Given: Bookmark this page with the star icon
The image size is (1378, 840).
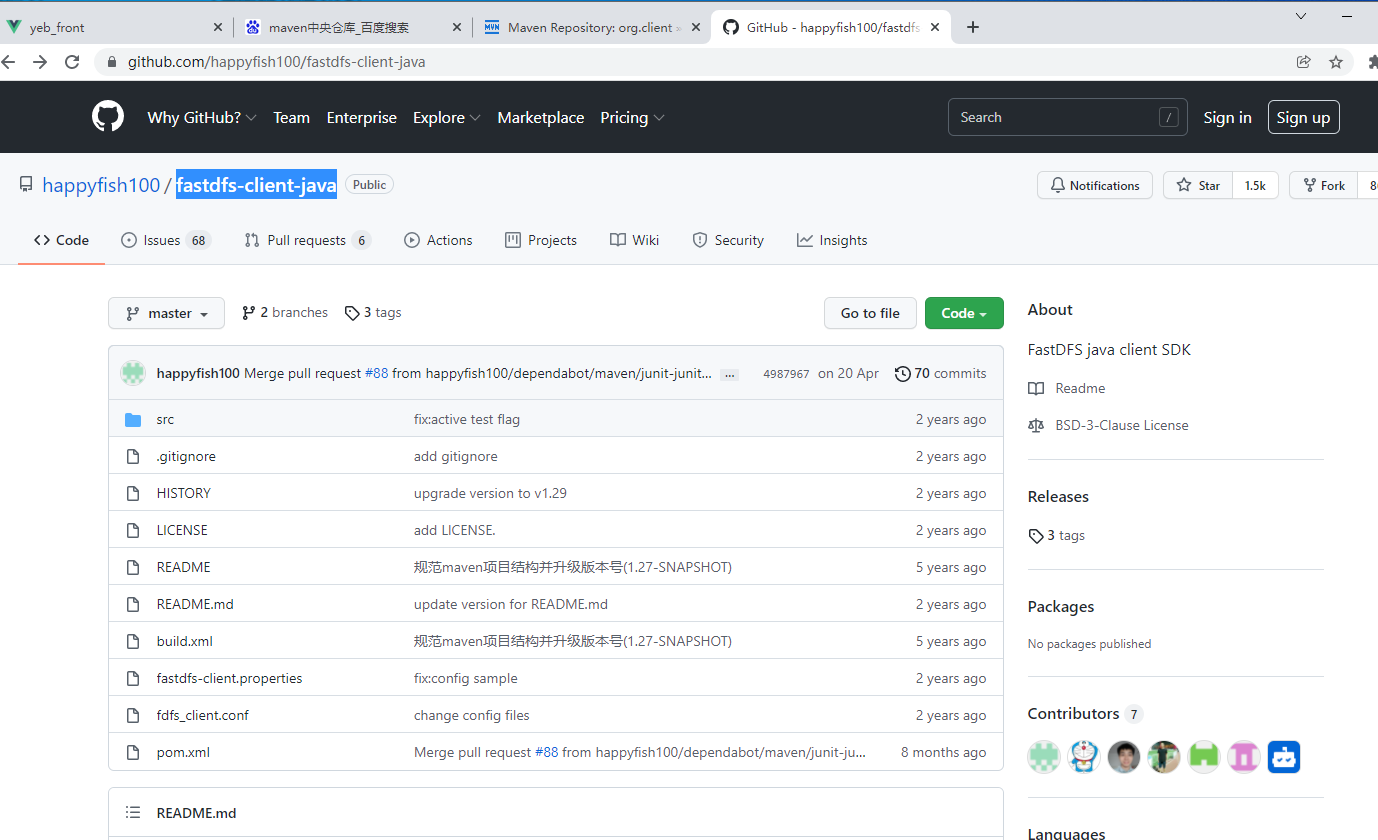Looking at the screenshot, I should click(1336, 62).
